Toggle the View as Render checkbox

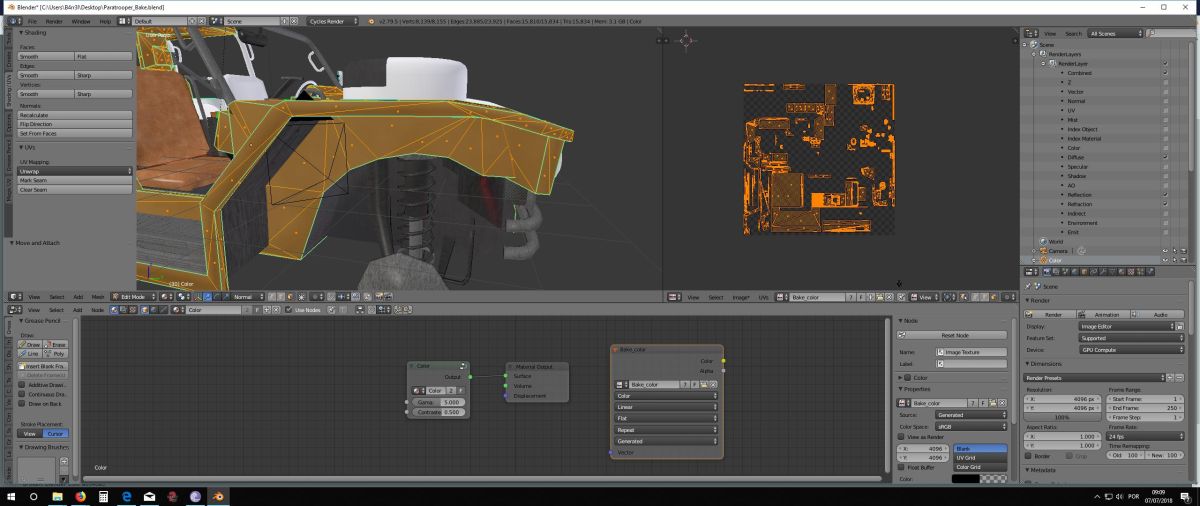[902, 438]
